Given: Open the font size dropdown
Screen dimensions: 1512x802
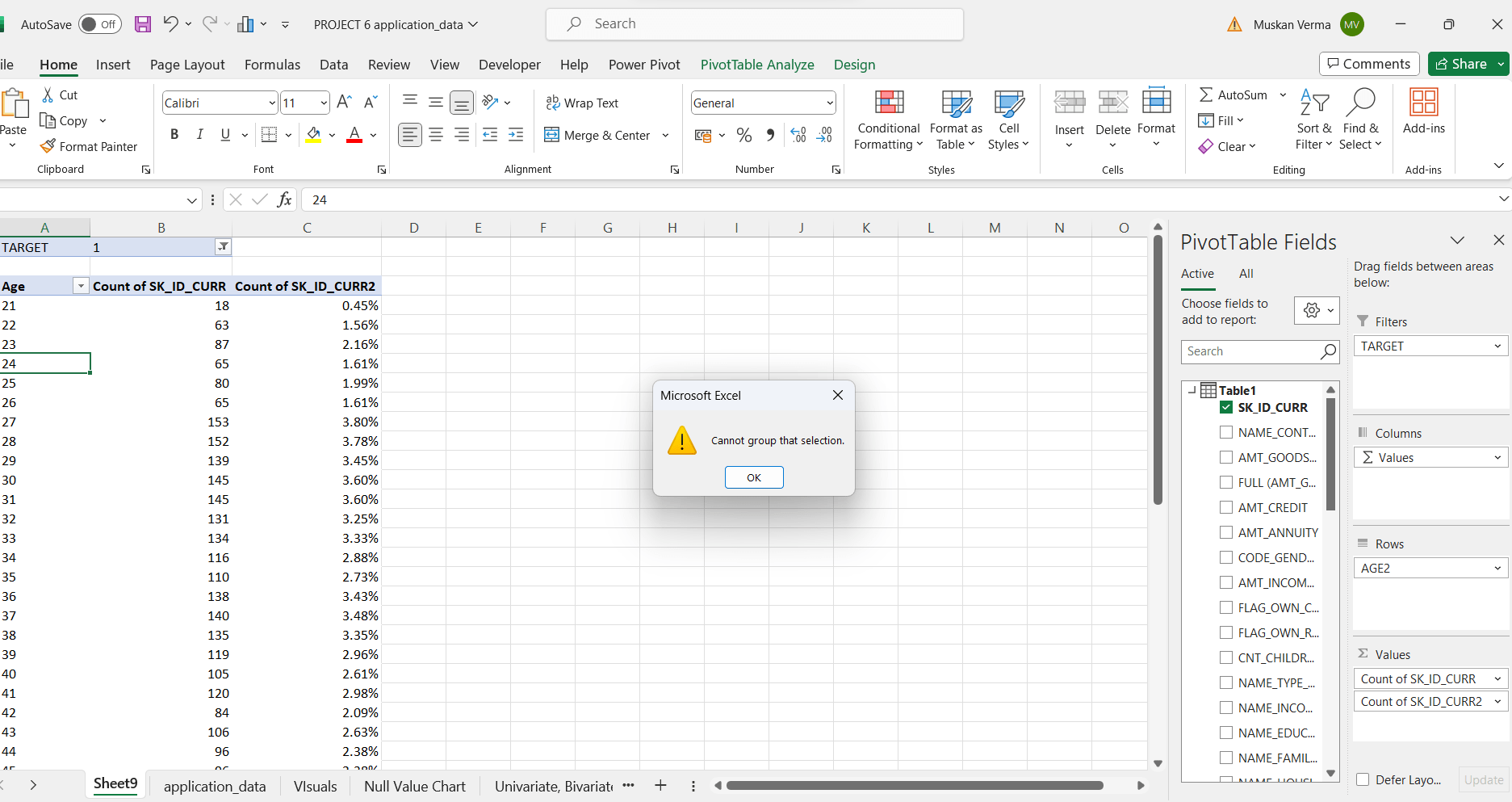Looking at the screenshot, I should pos(321,103).
